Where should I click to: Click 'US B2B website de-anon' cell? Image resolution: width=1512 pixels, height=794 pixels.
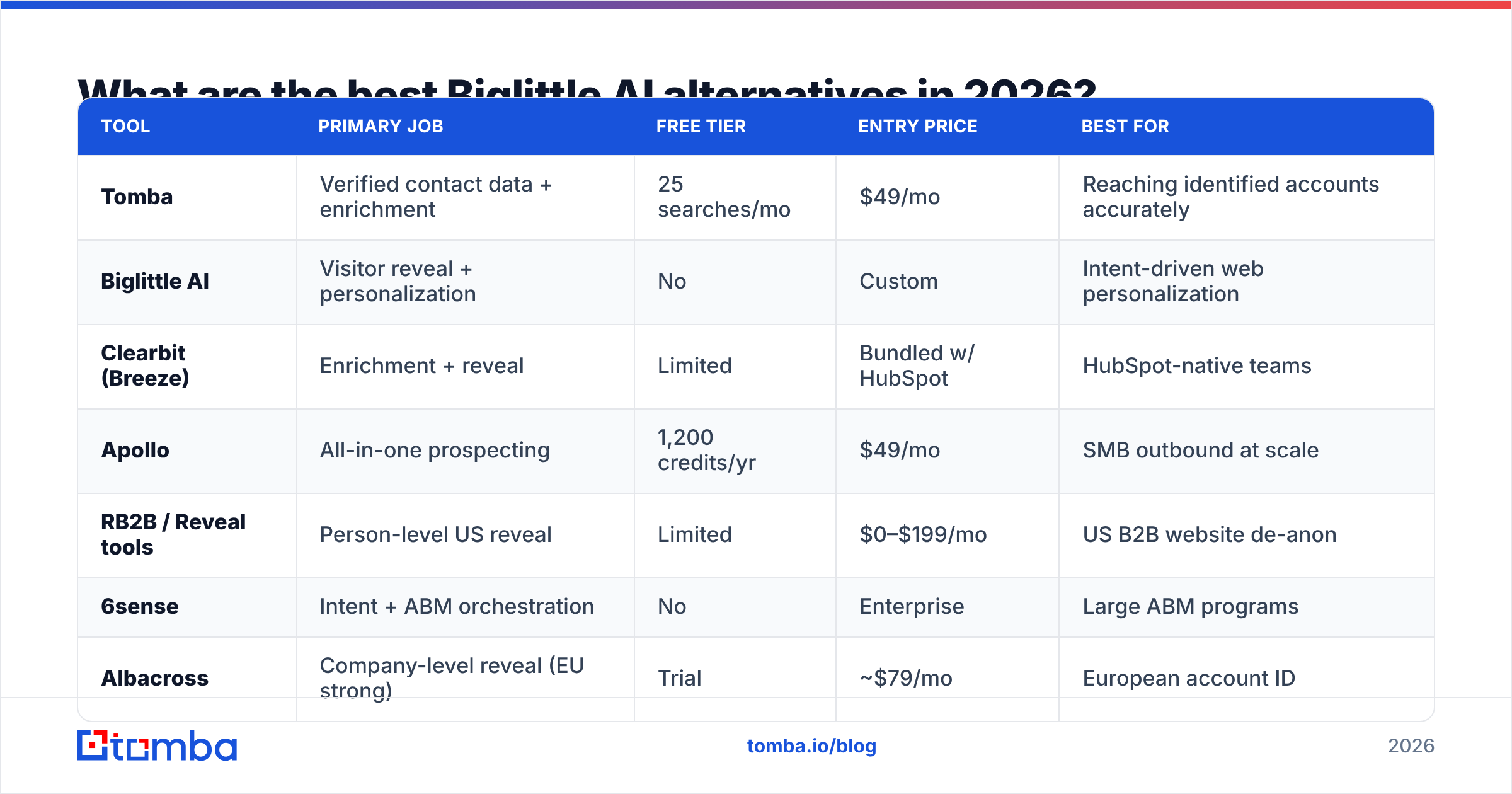1247,535
